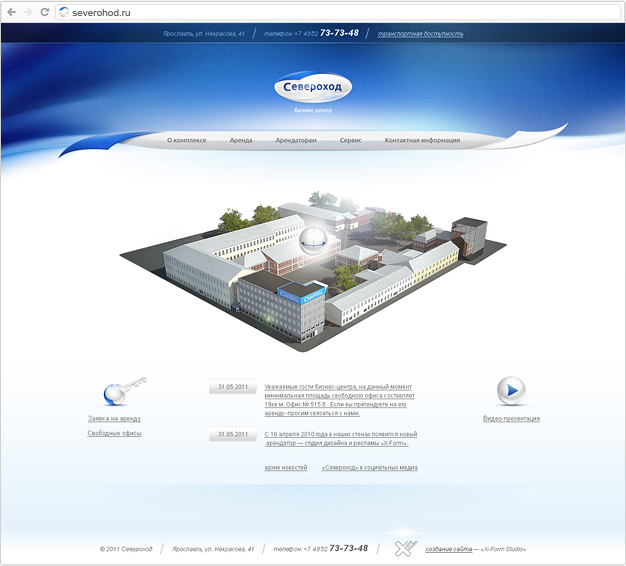Open the транспортная доступность link
Viewport: 626px width, 566px height.
[420, 34]
